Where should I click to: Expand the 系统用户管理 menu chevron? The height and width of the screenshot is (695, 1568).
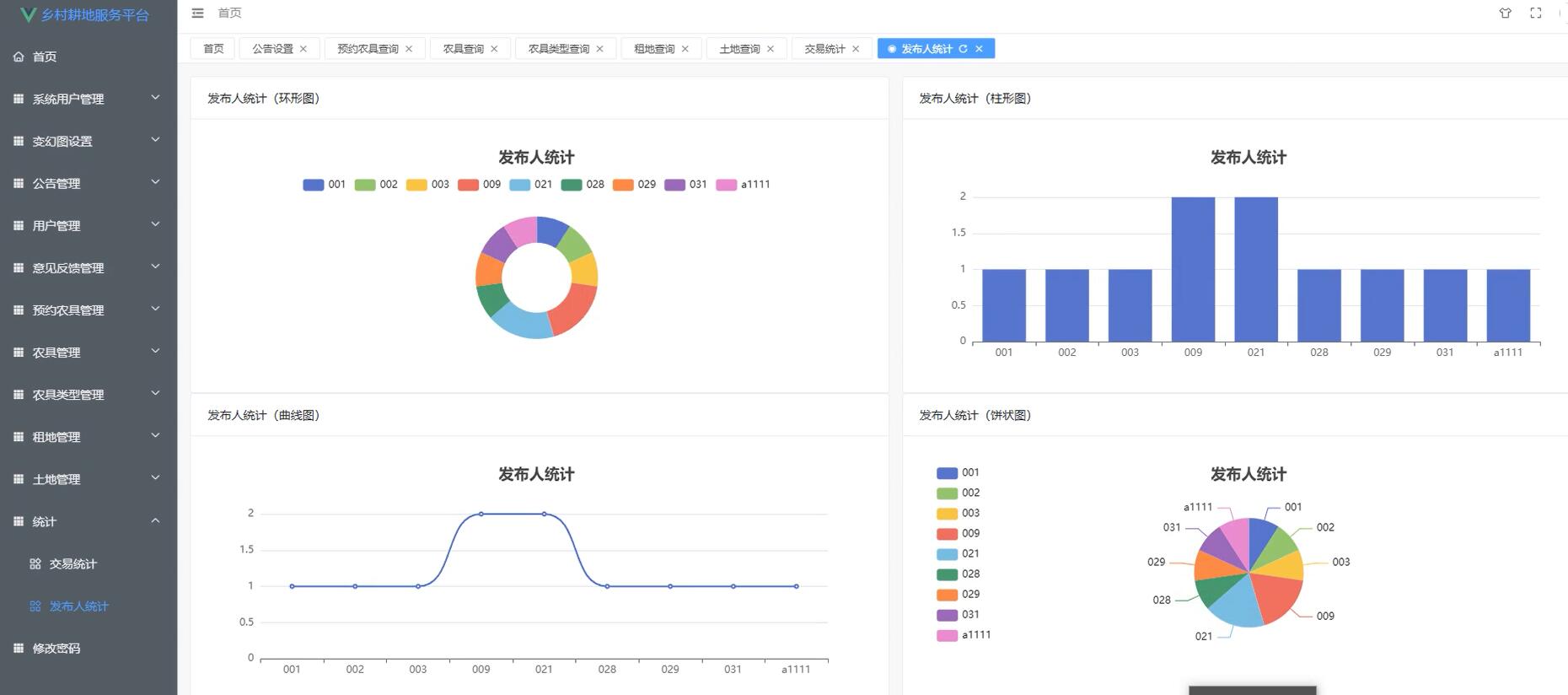coord(155,98)
